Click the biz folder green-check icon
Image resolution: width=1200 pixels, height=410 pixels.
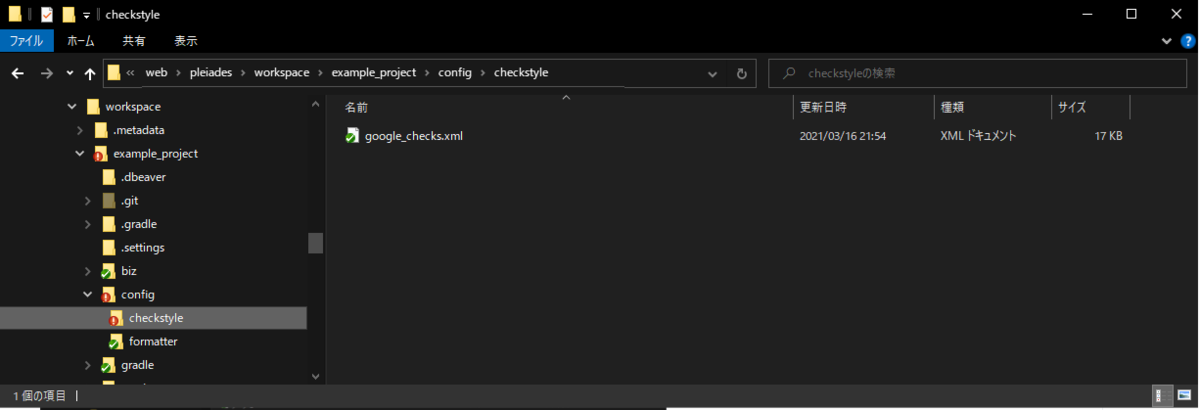point(108,271)
